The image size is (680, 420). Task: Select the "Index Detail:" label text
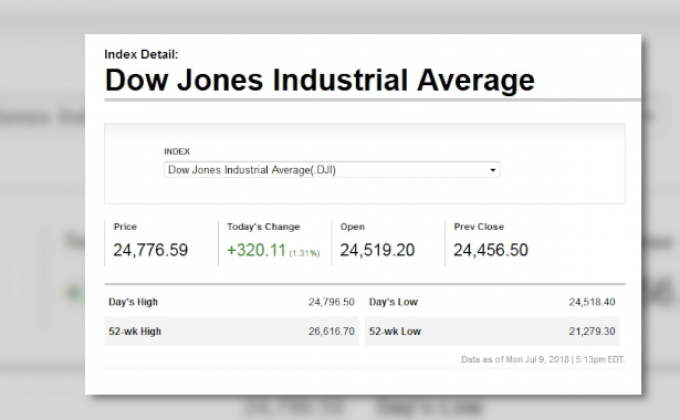[x=141, y=55]
